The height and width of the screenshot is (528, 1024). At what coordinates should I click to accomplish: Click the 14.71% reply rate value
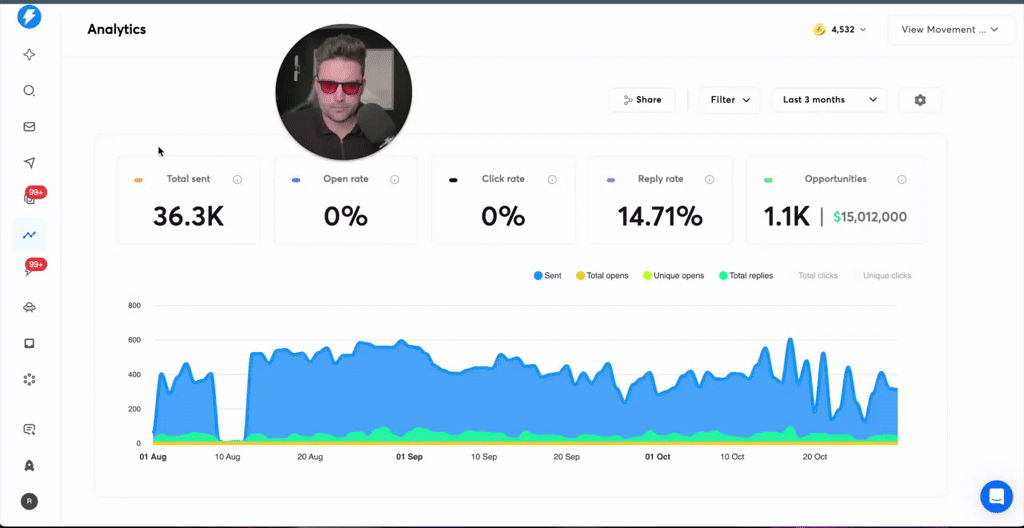point(660,217)
